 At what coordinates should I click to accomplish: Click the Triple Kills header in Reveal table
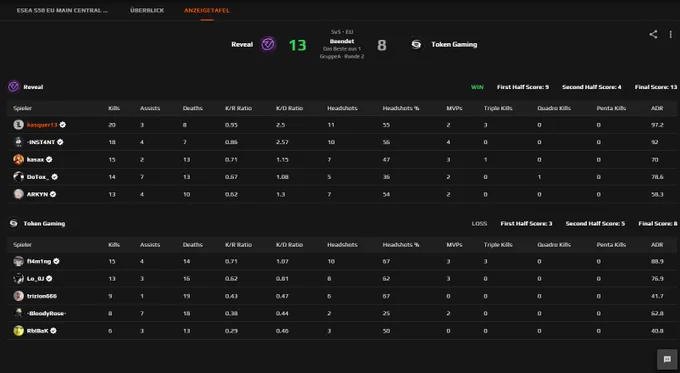coord(498,108)
